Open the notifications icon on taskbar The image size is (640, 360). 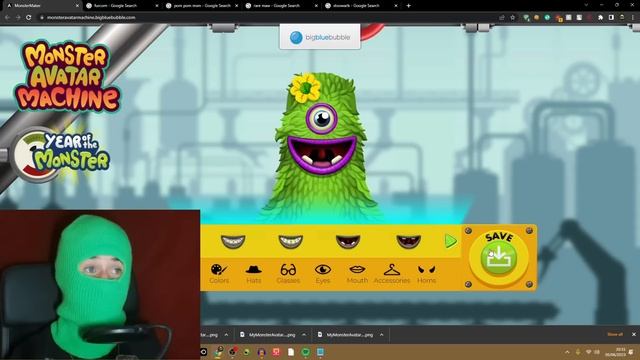pos(632,352)
